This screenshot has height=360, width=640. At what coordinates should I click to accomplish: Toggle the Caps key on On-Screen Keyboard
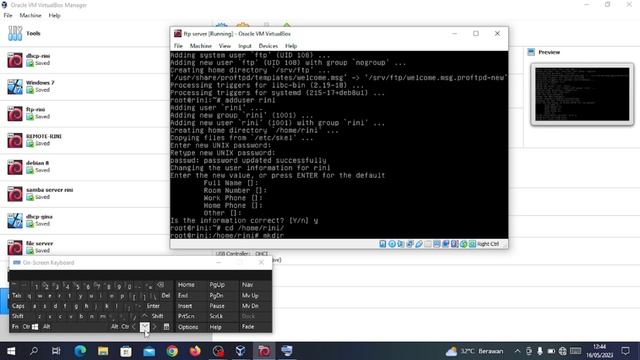pyautogui.click(x=18, y=306)
